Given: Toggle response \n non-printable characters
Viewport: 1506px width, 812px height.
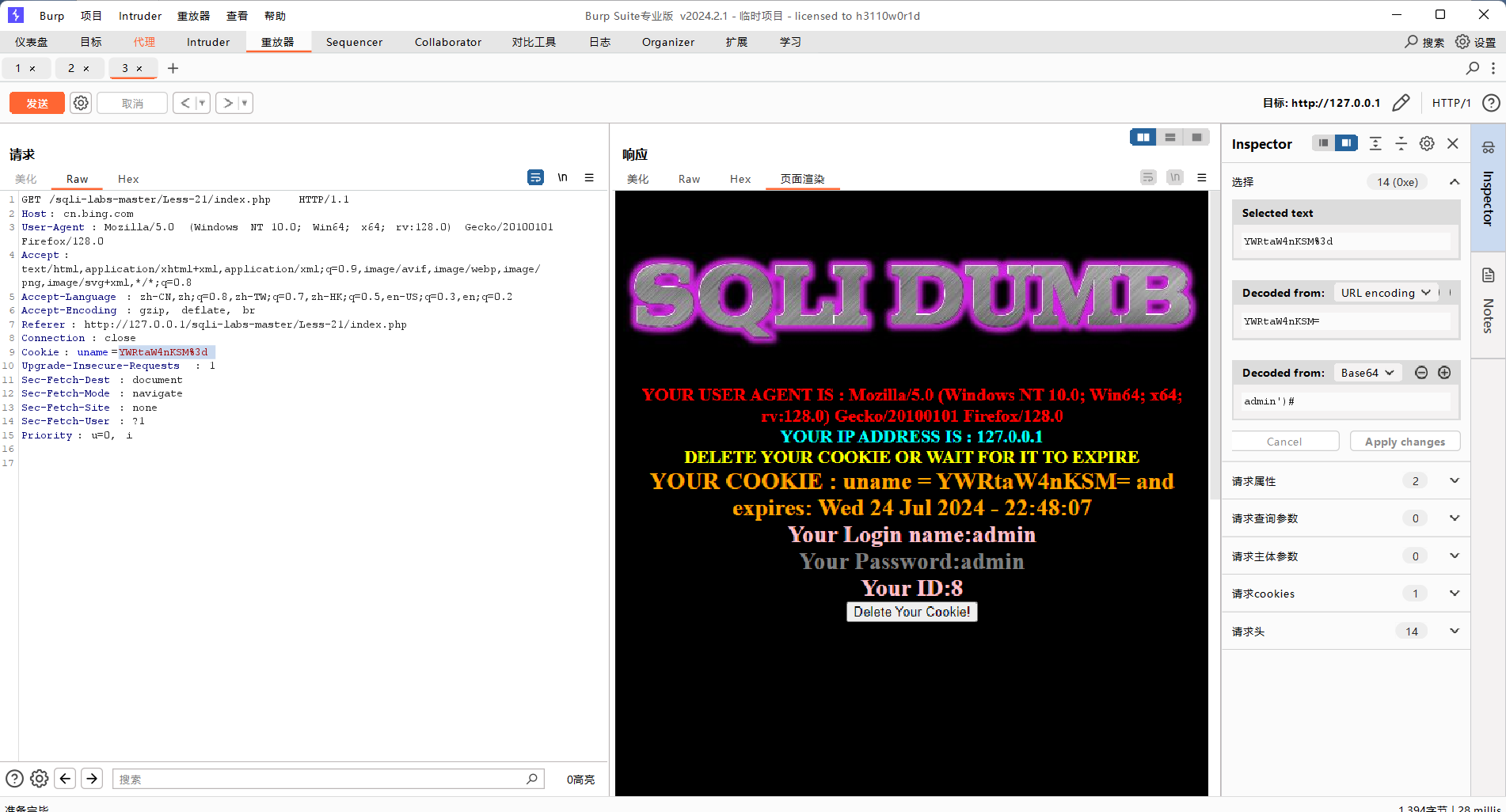Looking at the screenshot, I should tap(1175, 177).
